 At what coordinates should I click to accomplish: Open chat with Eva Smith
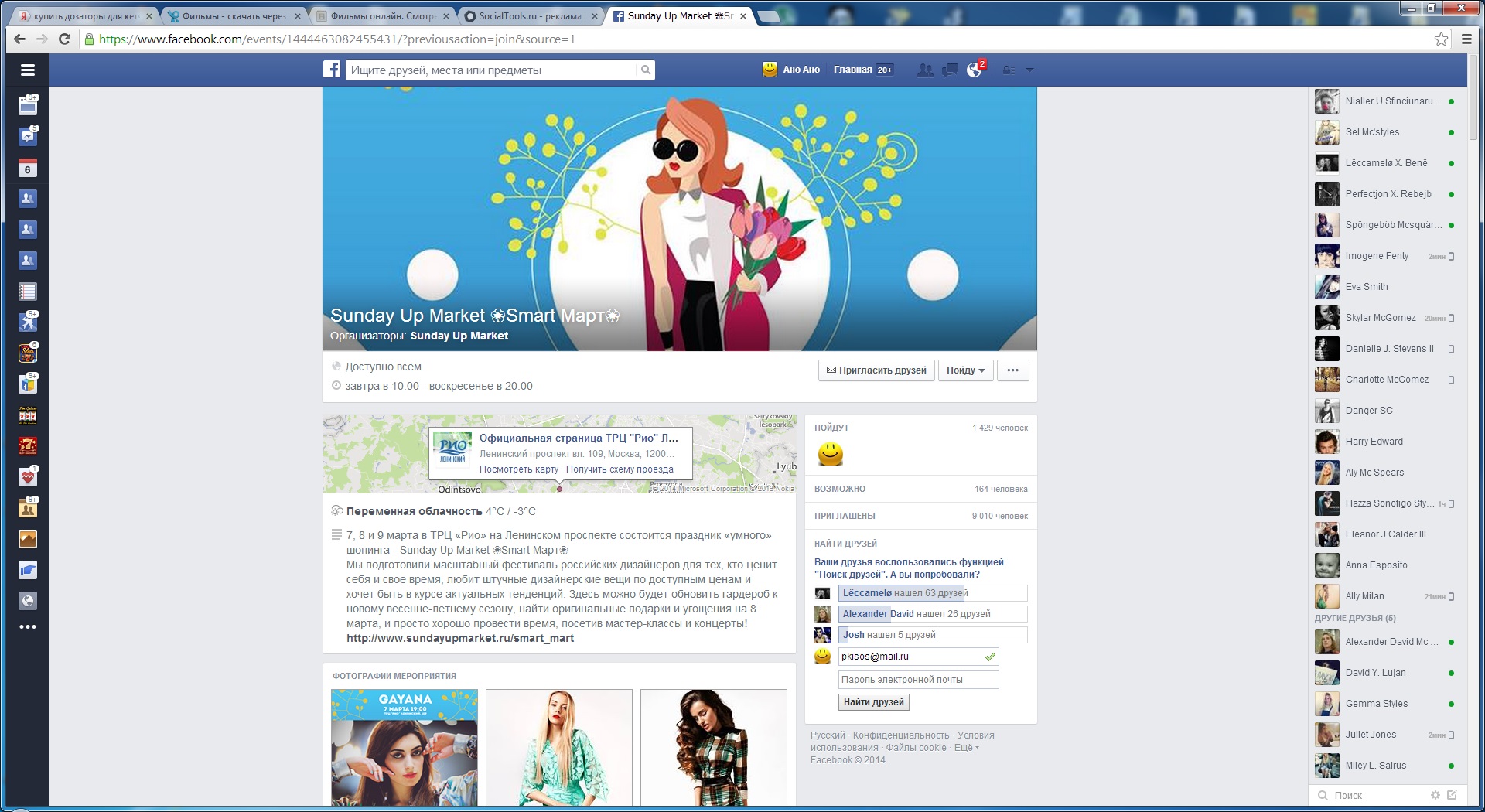click(1385, 287)
